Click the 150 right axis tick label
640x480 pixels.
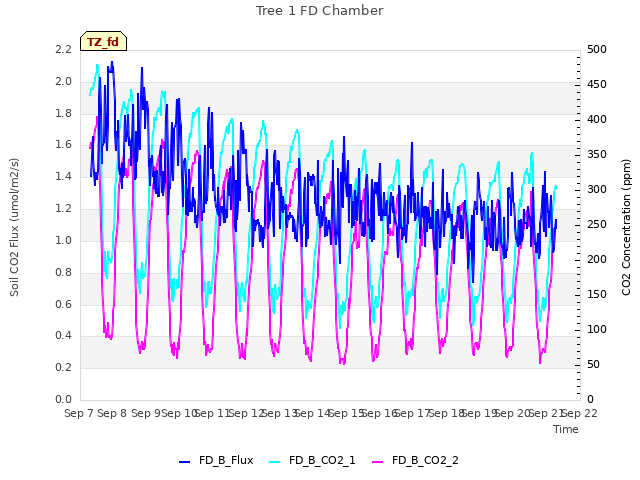[597, 295]
